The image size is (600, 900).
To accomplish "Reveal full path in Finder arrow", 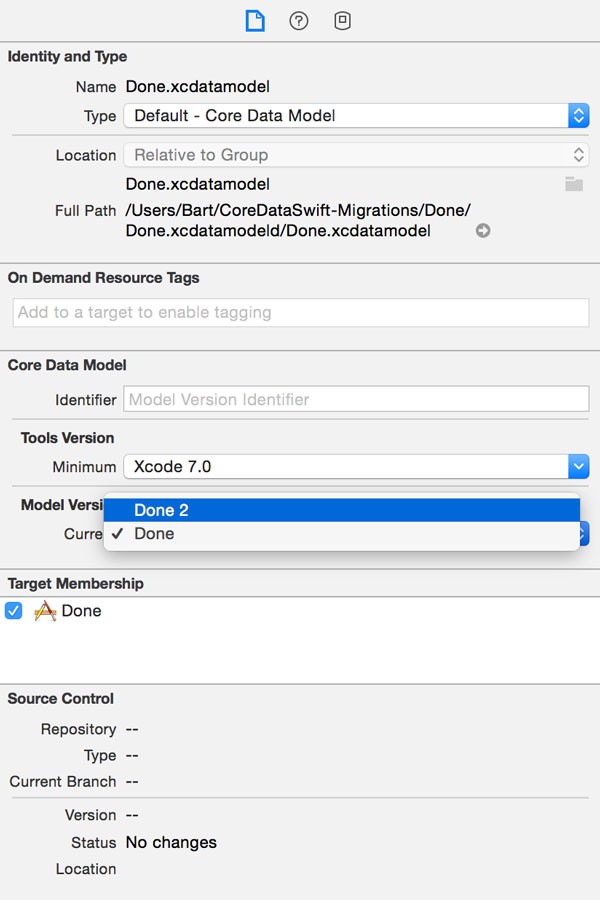I will (x=483, y=231).
